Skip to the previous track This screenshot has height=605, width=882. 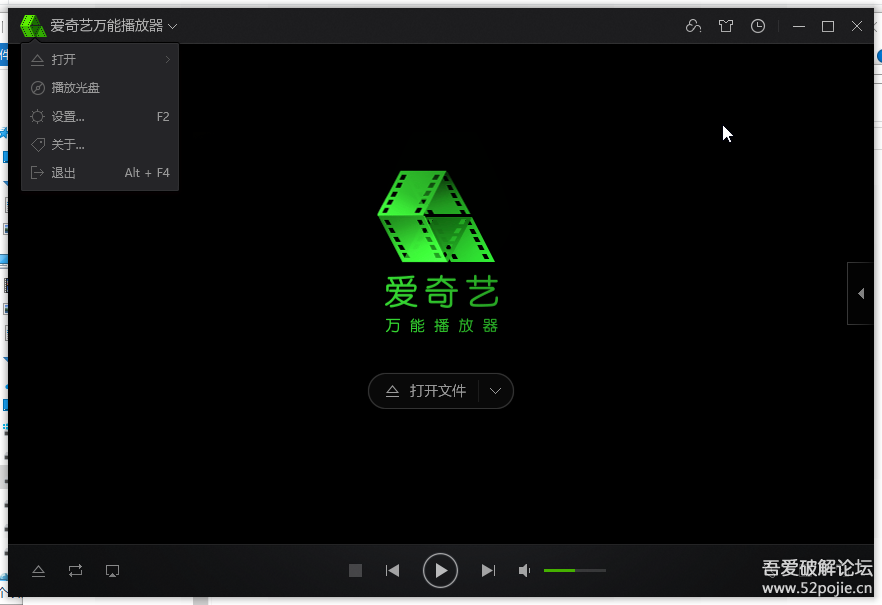click(393, 571)
